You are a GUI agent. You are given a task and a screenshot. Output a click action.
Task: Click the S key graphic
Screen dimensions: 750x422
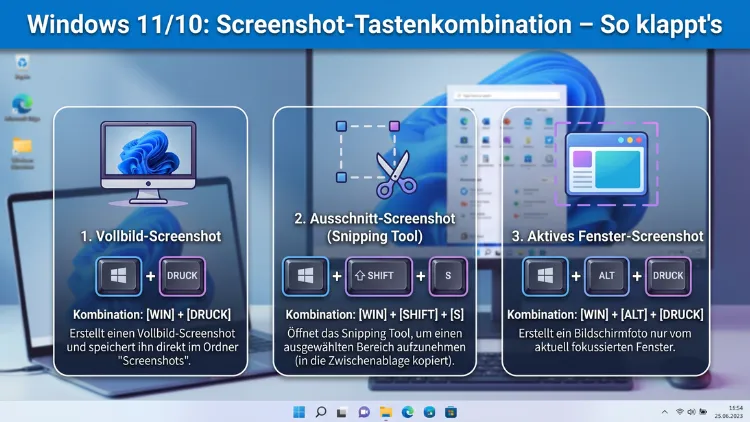click(x=448, y=276)
